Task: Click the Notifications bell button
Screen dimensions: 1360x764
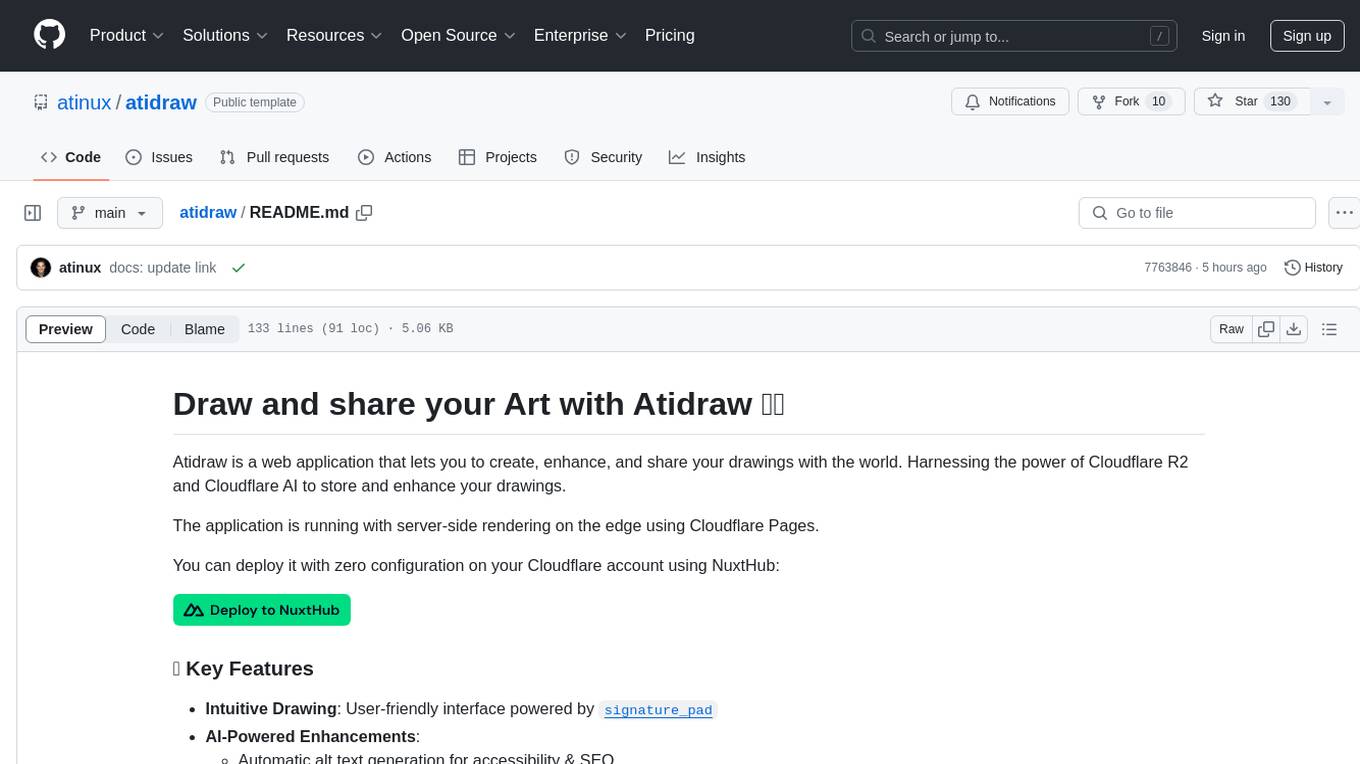Action: [1010, 102]
